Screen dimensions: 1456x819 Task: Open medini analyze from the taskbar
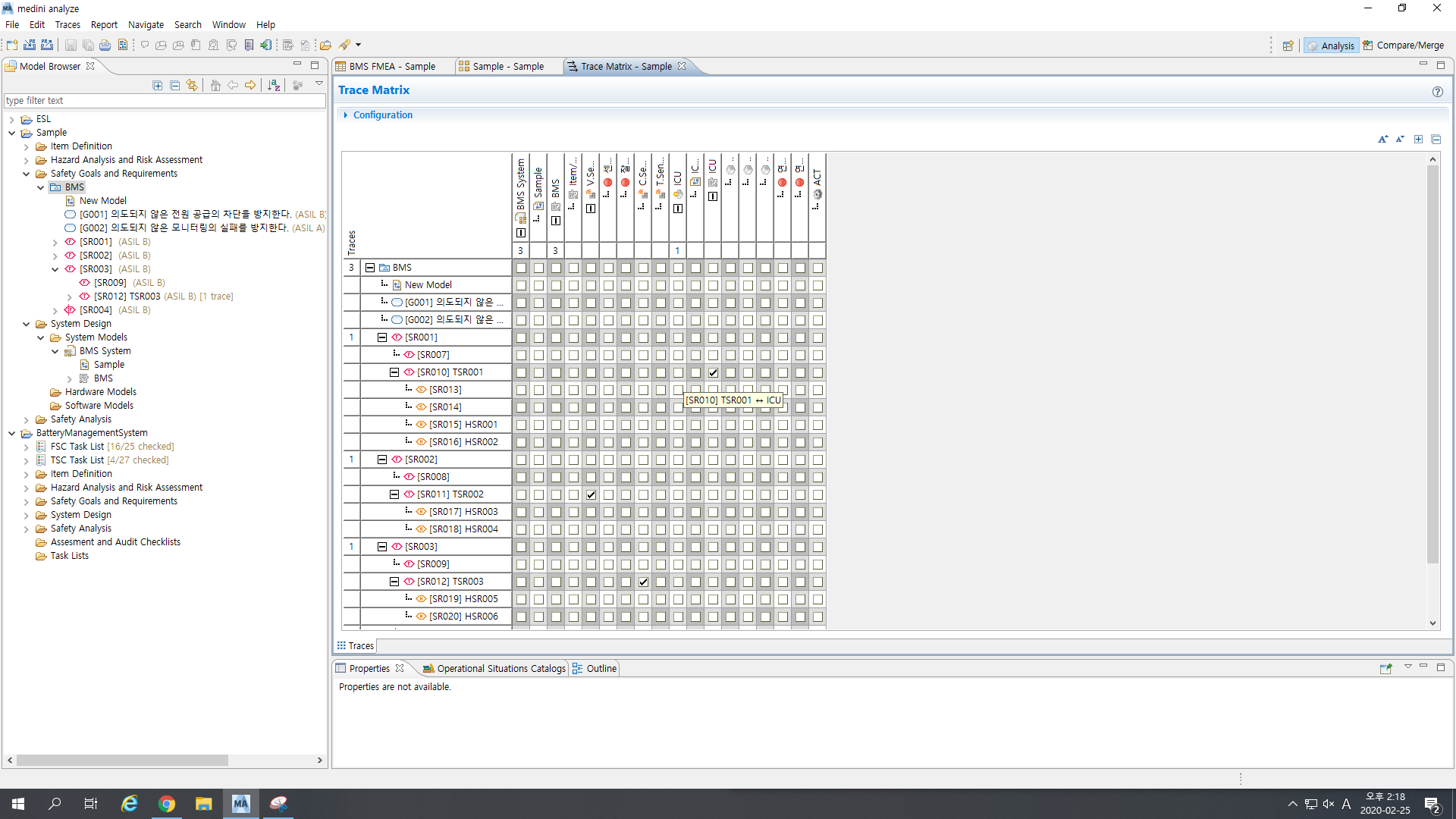point(240,804)
